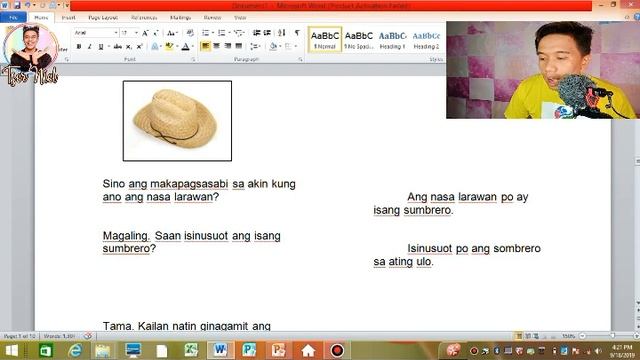Viewport: 640px width, 360px height.
Task: Expand the Undo history arrow
Action: [x=34, y=5]
